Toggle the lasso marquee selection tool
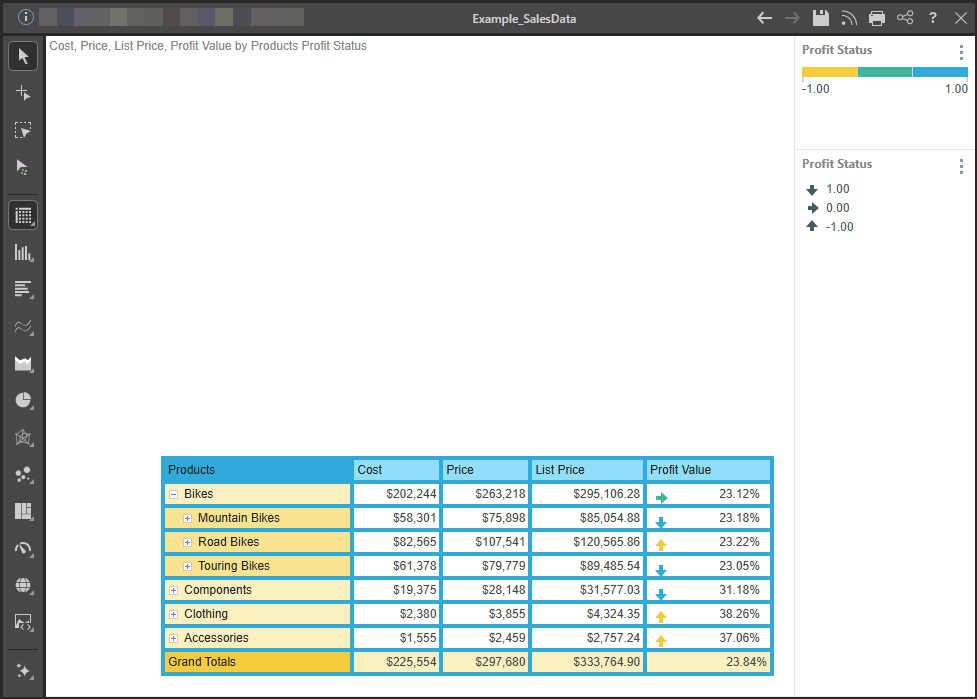Viewport: 977px width, 699px height. click(23, 130)
